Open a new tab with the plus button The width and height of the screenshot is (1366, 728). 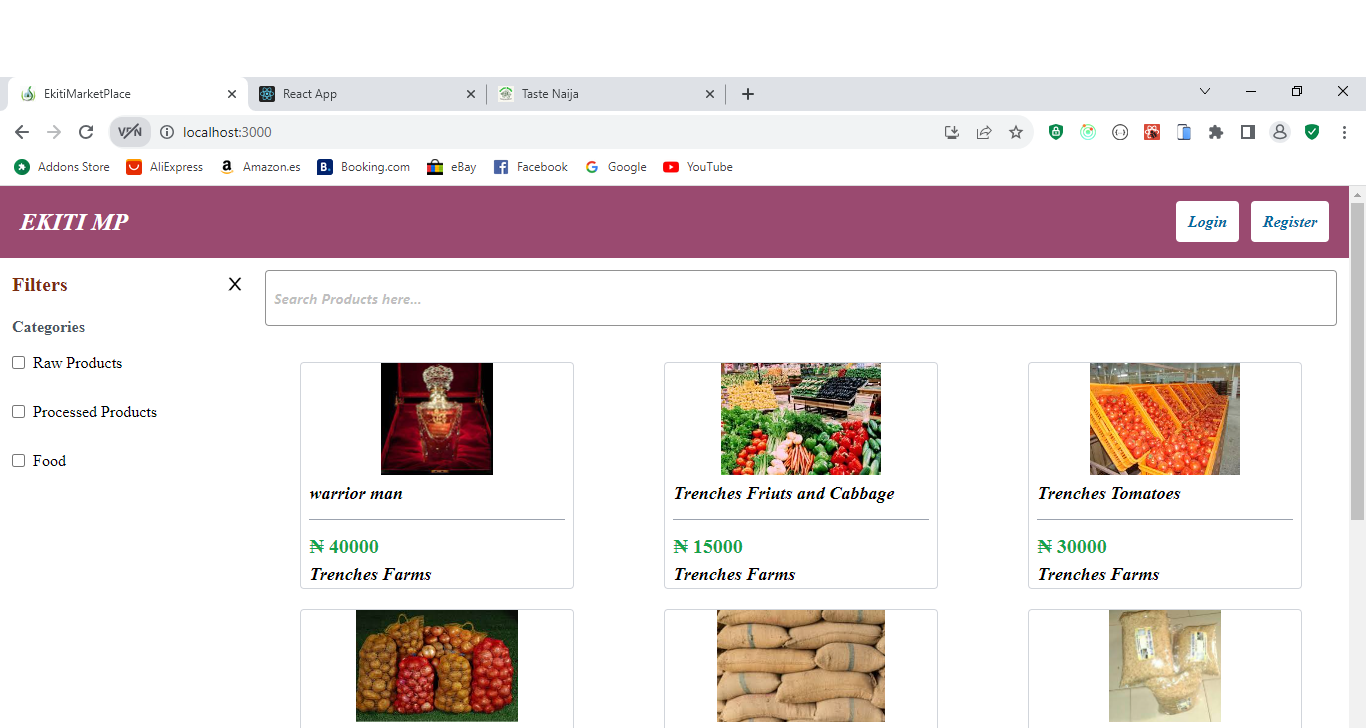point(747,94)
